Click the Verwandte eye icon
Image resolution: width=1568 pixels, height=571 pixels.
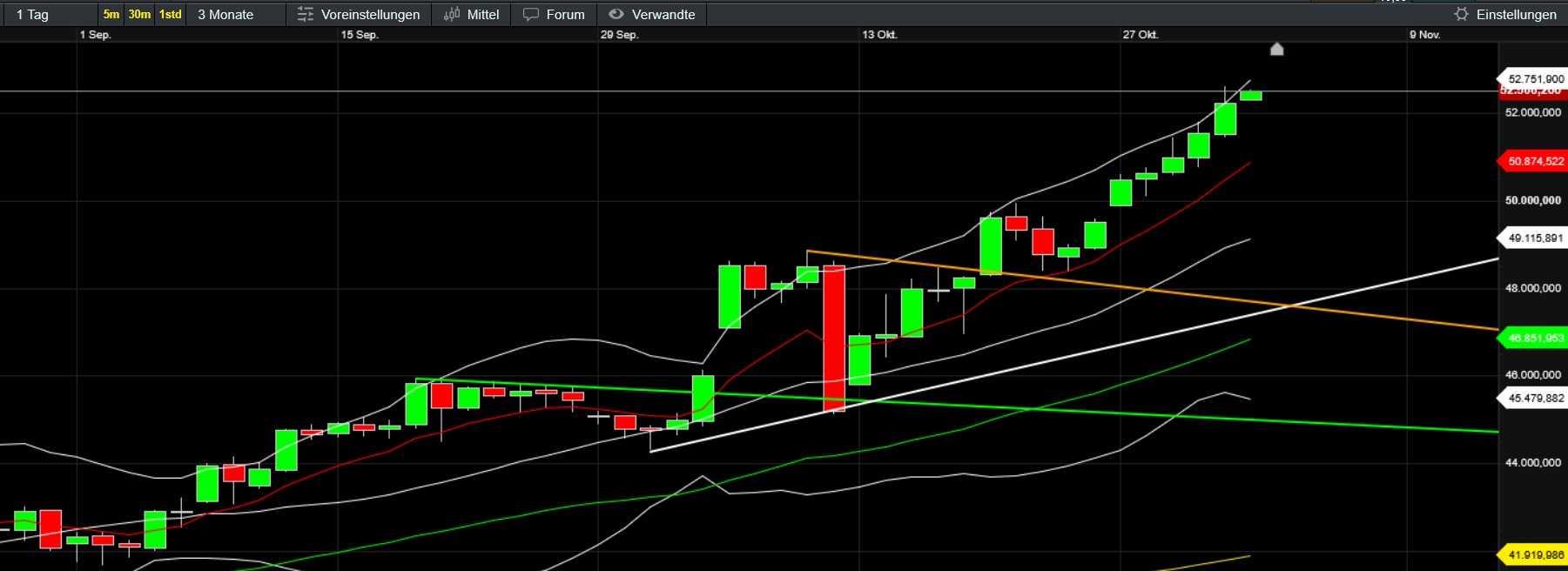click(616, 14)
